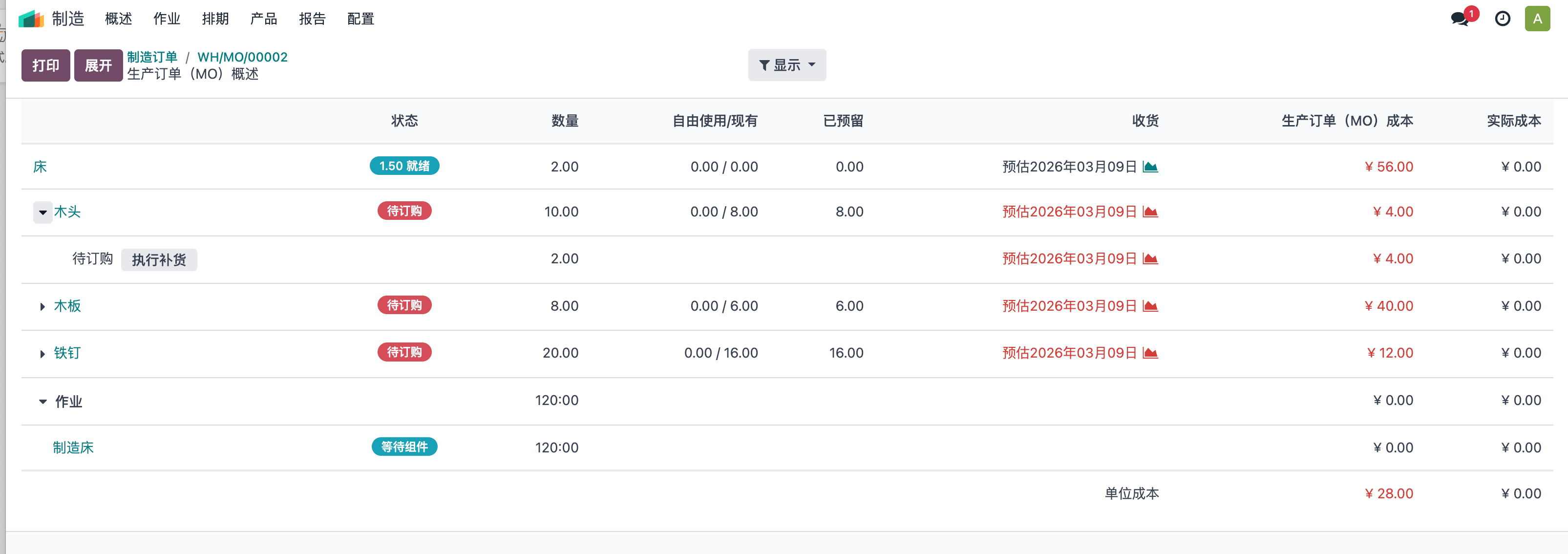This screenshot has height=554, width=1568.
Task: Click 预估2026年03月09日 in 木板 row
Action: [x=1069, y=306]
